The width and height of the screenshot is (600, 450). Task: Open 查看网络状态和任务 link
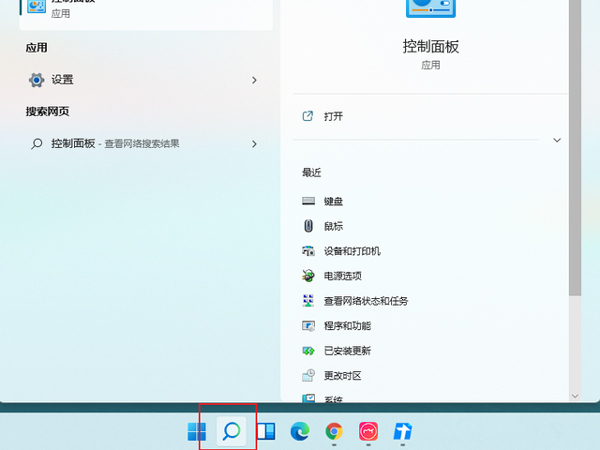pos(365,301)
